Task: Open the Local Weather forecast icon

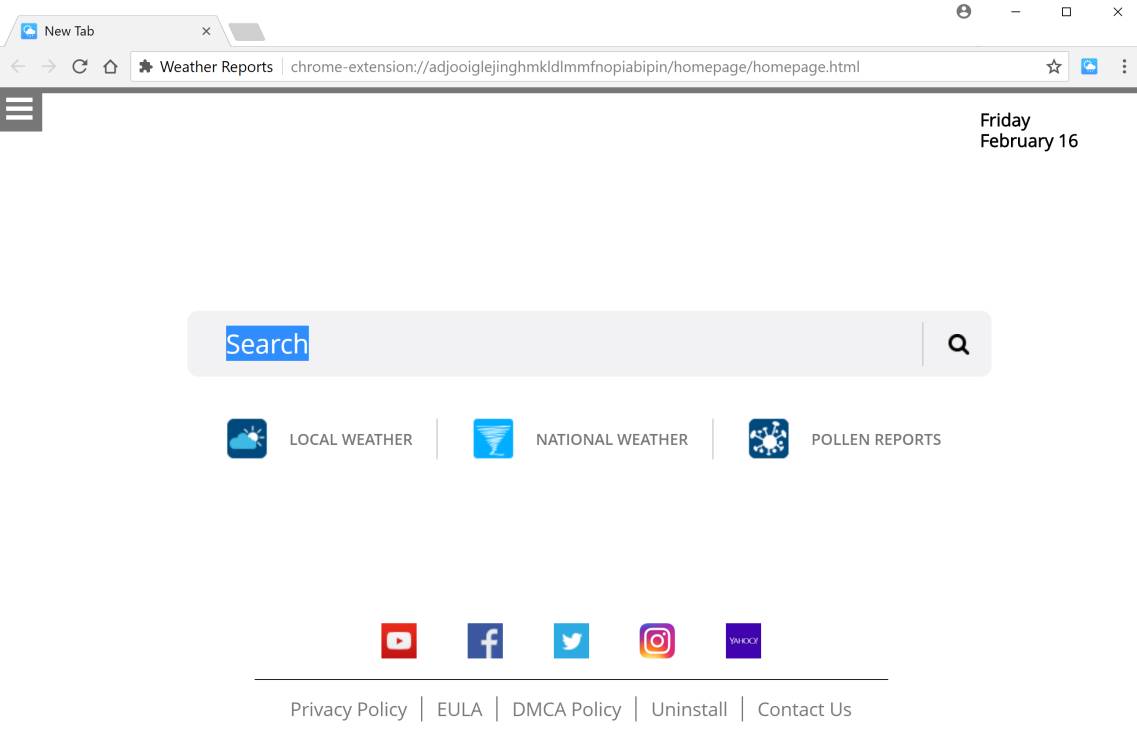Action: click(246, 438)
